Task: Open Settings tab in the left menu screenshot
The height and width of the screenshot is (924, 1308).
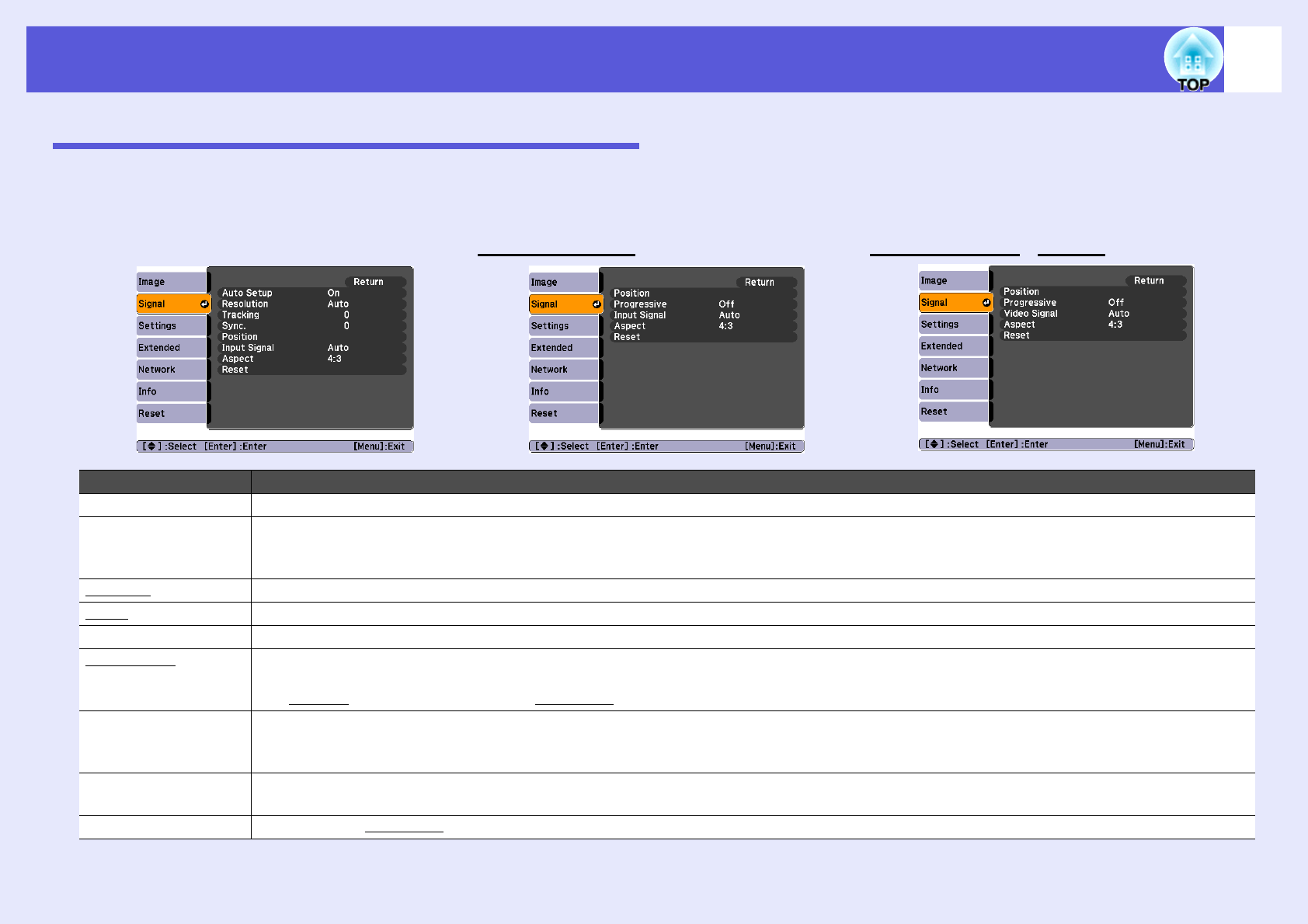Action: (172, 326)
